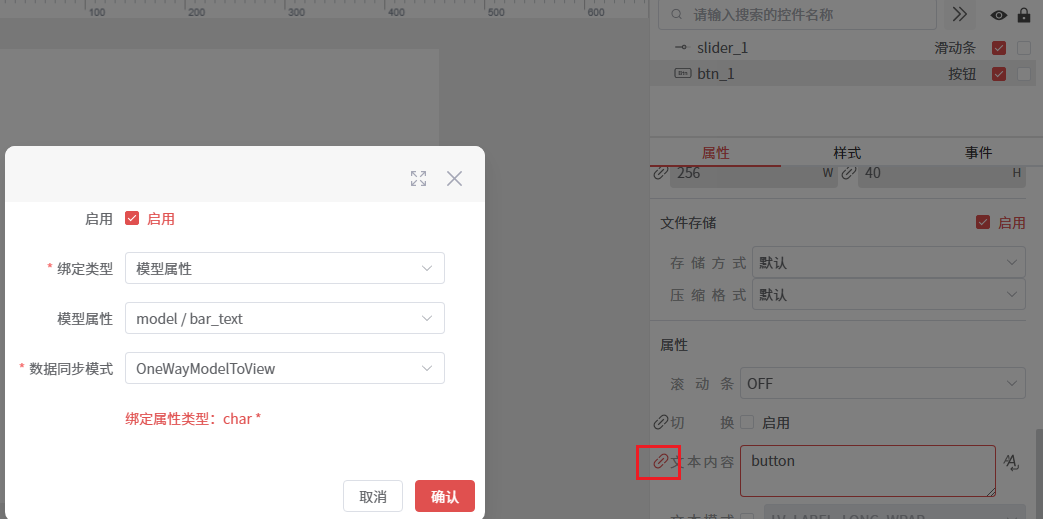Viewport: 1043px width, 519px height.
Task: Click the link icon next to the height field
Action: coord(847,173)
